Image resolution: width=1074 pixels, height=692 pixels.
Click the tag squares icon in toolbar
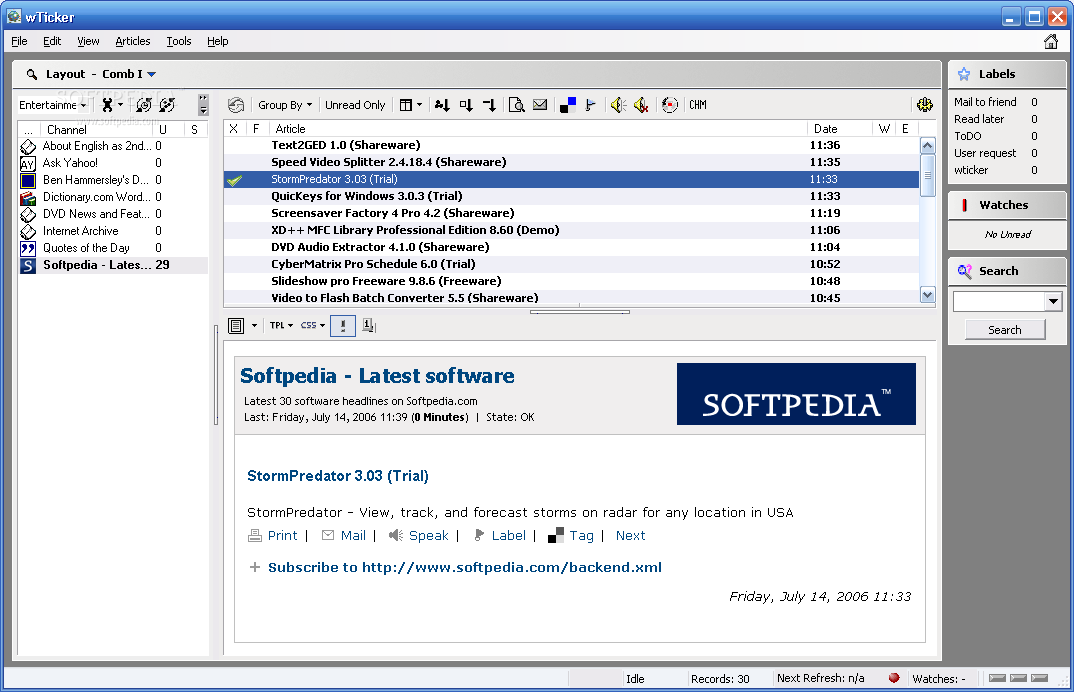pos(568,105)
